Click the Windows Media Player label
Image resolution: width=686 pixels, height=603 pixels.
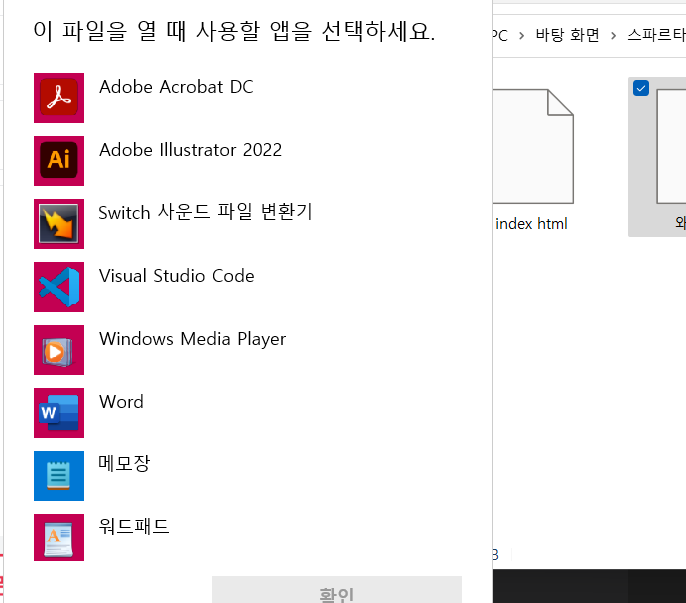[x=192, y=339]
